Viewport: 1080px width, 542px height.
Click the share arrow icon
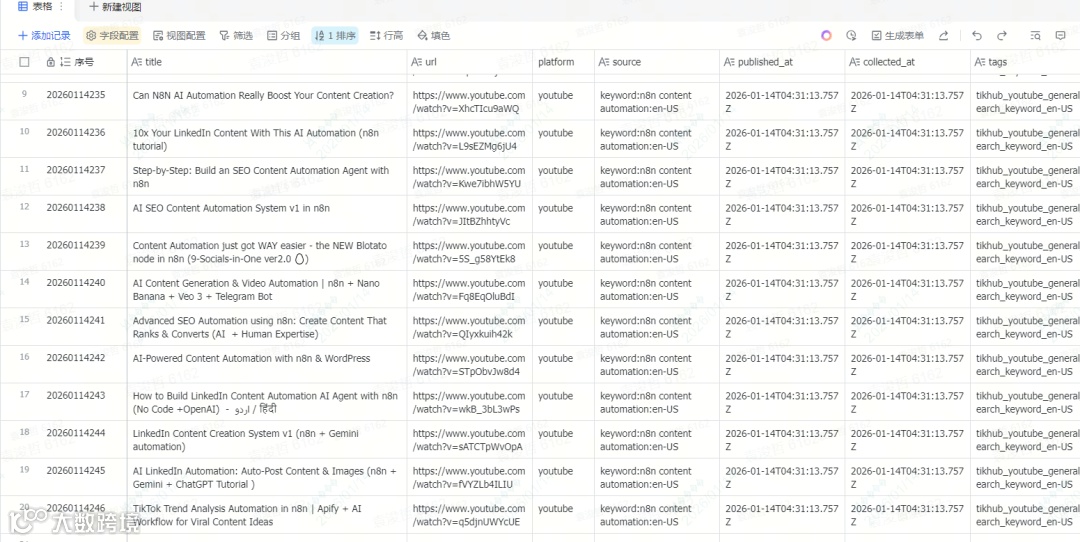point(944,36)
